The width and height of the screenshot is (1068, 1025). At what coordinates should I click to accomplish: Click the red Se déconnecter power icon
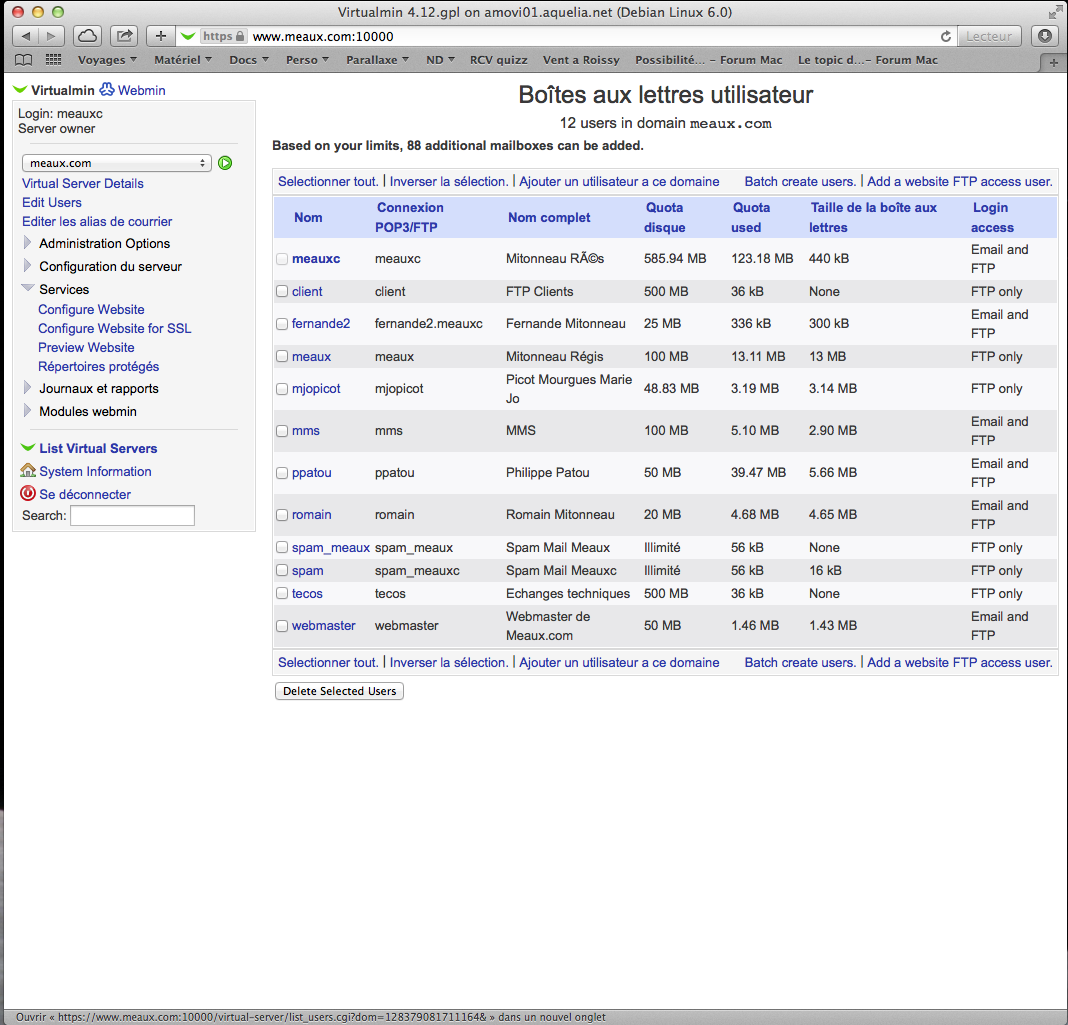point(28,494)
